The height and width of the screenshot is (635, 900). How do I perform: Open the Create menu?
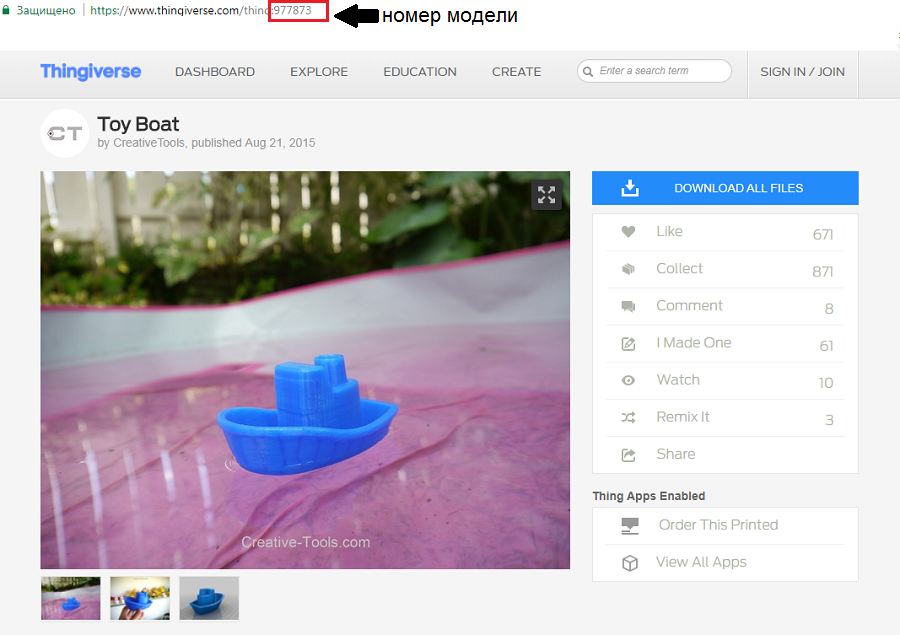(x=516, y=72)
